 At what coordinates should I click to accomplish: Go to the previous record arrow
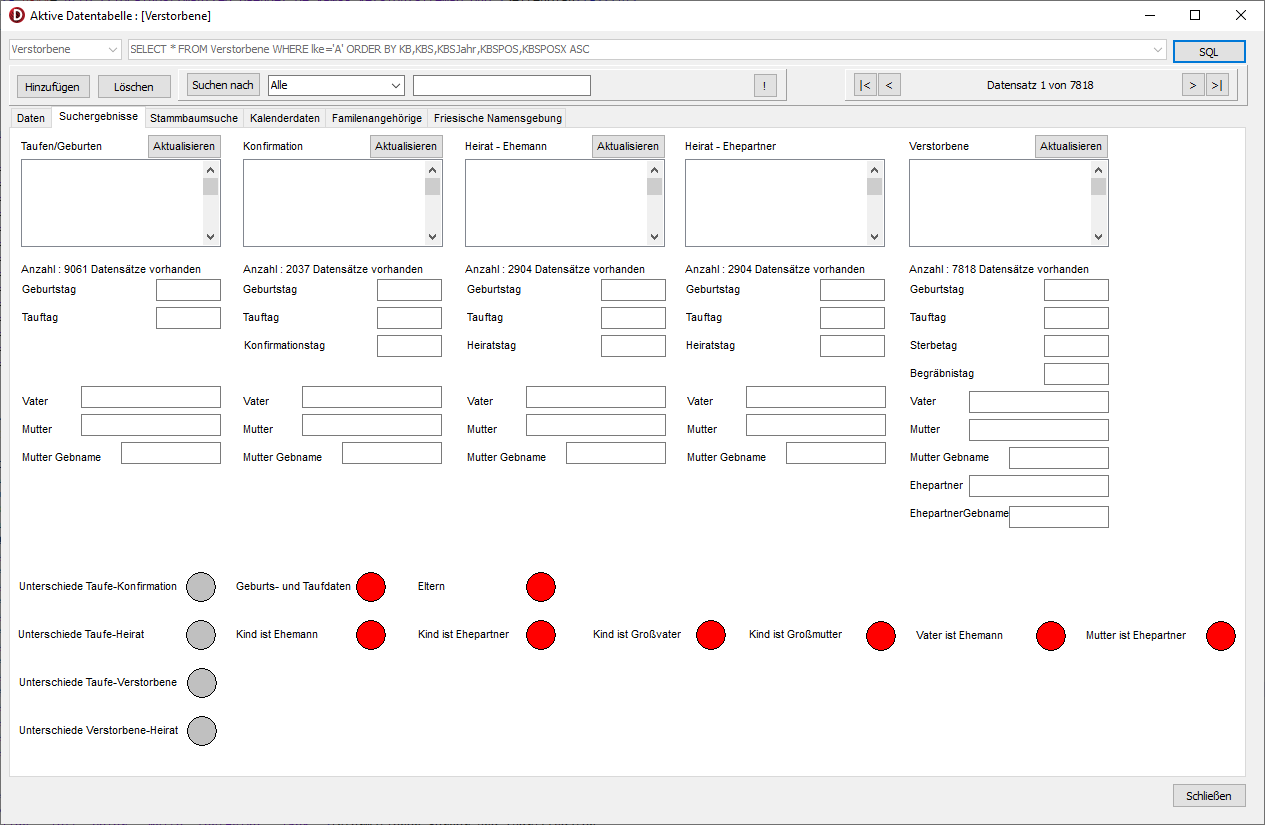pos(889,85)
